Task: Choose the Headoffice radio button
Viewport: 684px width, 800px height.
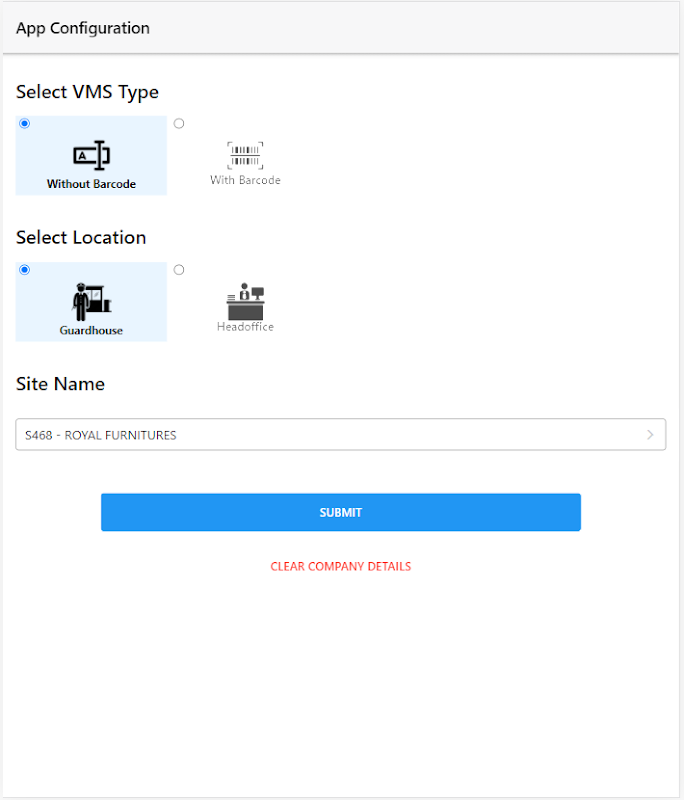Action: 179,270
